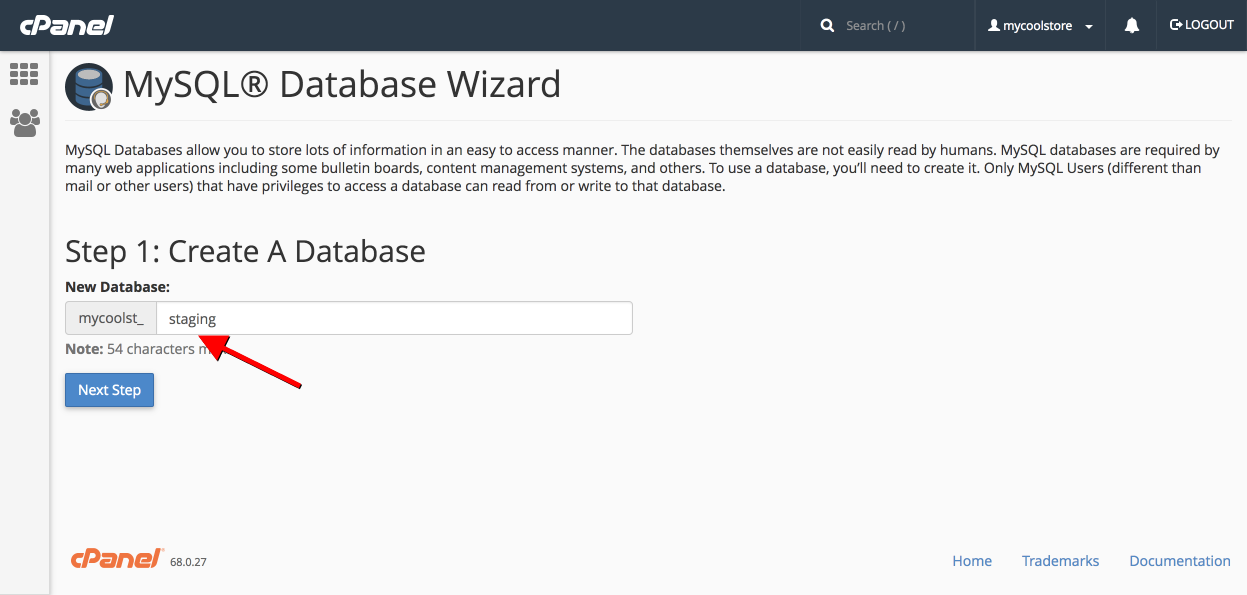Screen dimensions: 1247x595
Task: Click the search magnifier icon
Action: tap(827, 26)
